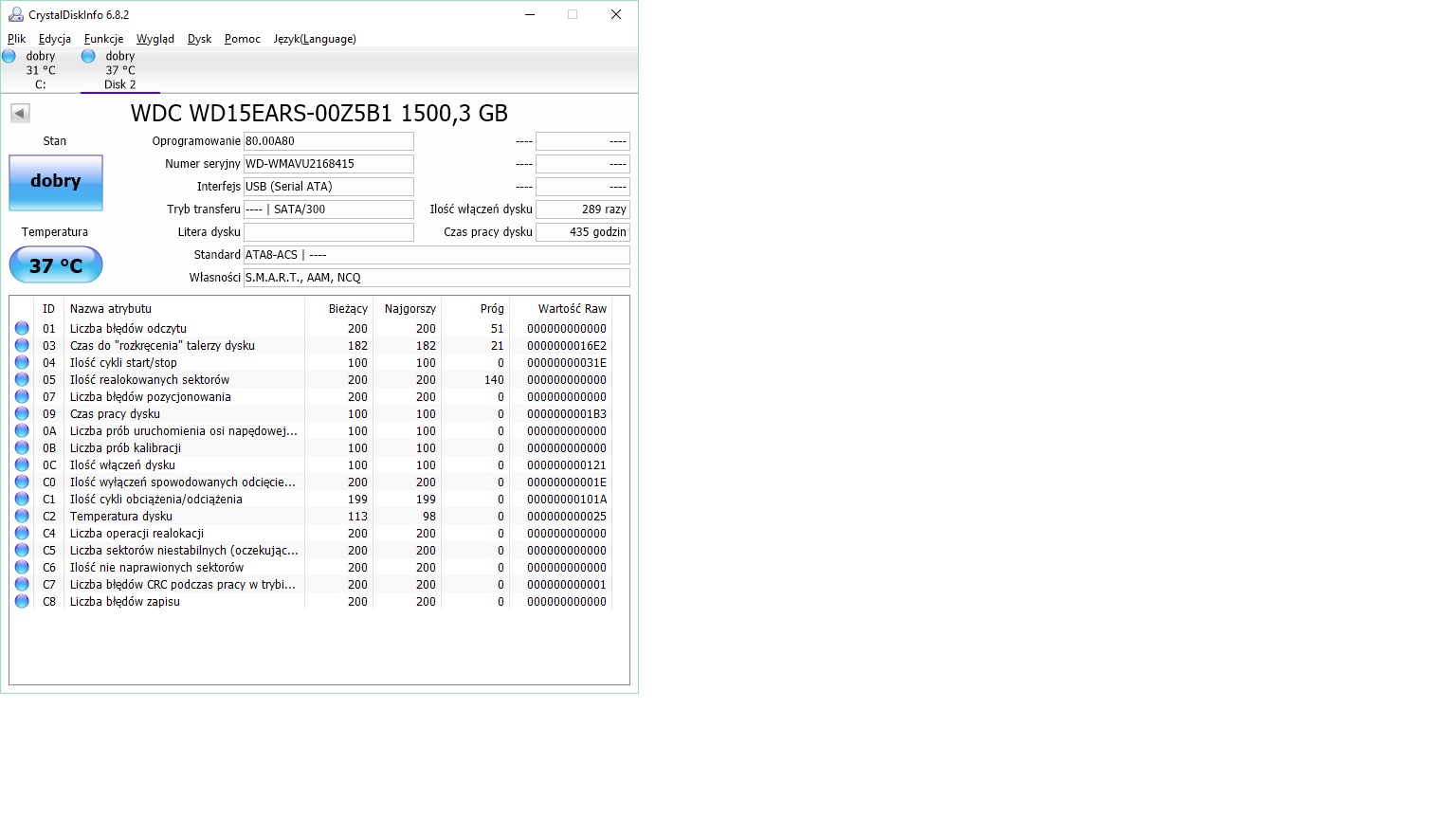Screen dimensions: 1456x819
Task: Select the 'Liczba błędów odczytu' attribute name
Action: pyautogui.click(x=128, y=329)
